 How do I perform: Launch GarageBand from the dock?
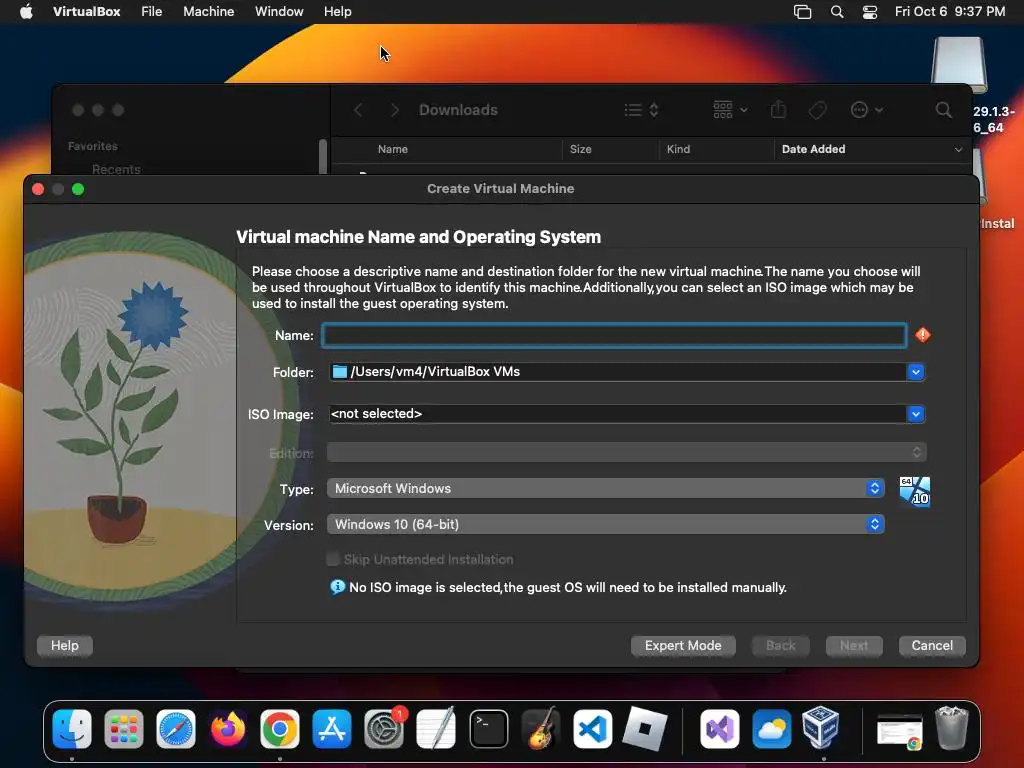click(541, 729)
